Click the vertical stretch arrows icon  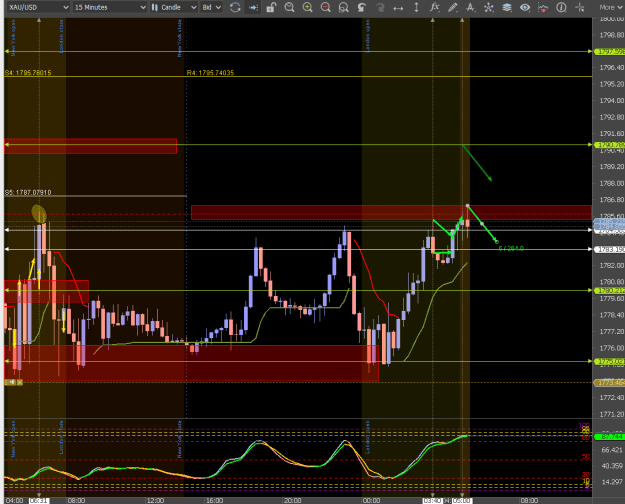point(416,7)
